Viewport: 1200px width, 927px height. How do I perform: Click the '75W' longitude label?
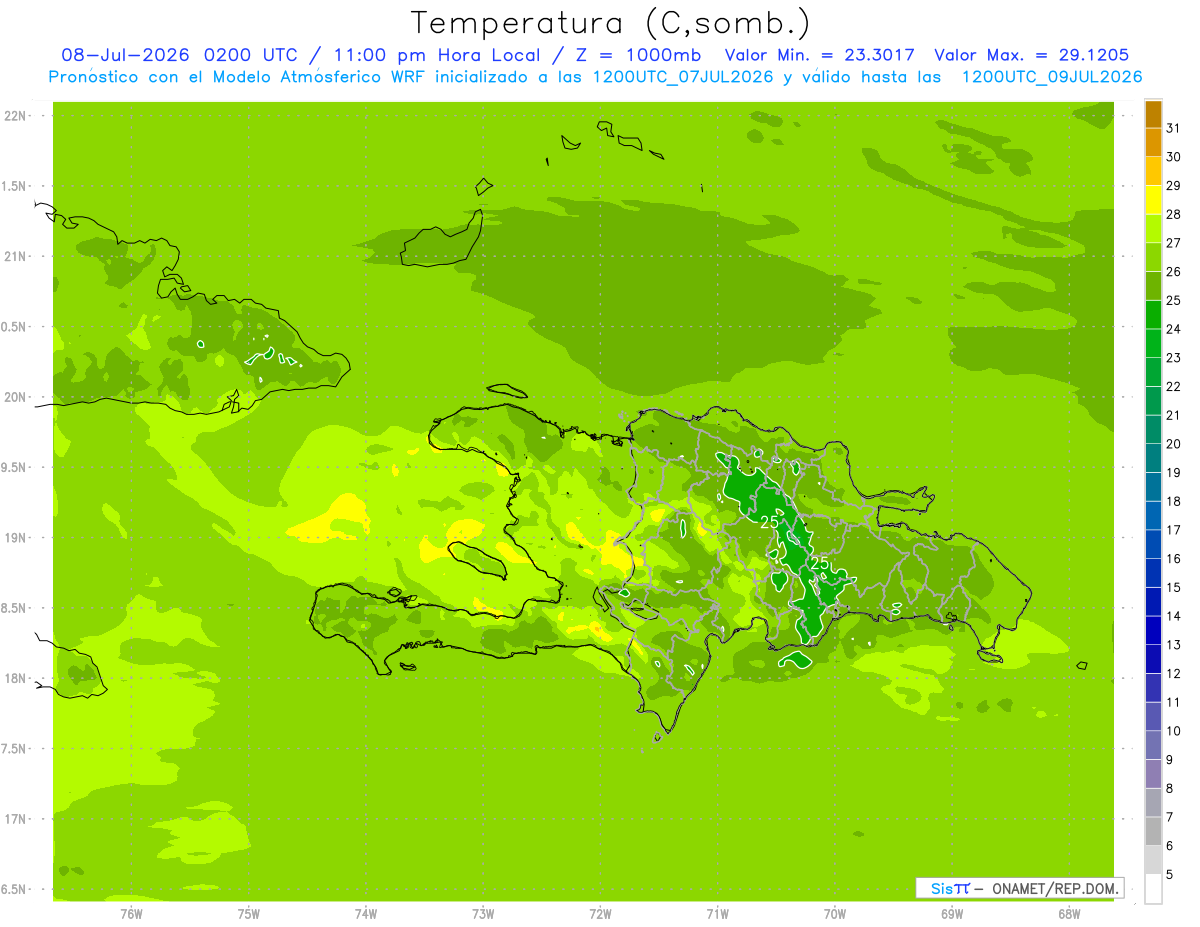point(249,914)
